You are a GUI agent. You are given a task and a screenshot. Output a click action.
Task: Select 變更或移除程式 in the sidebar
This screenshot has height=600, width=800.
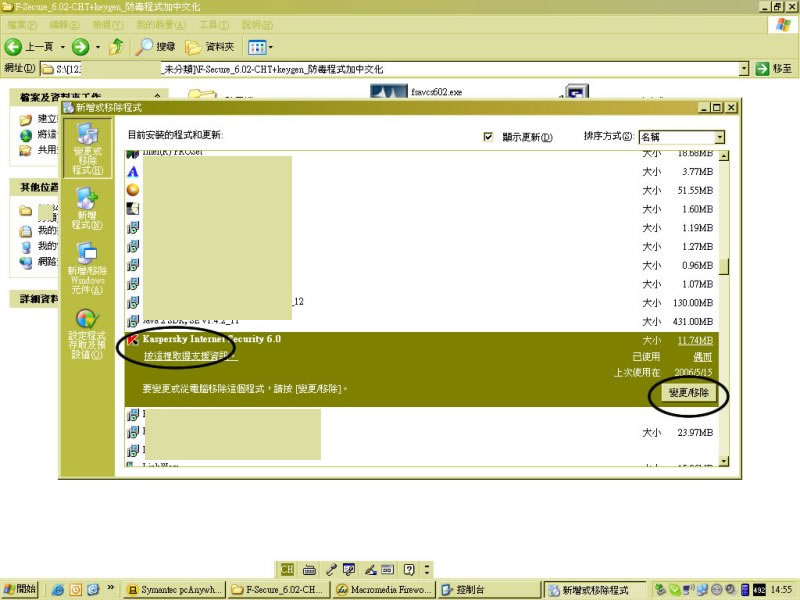[x=87, y=148]
